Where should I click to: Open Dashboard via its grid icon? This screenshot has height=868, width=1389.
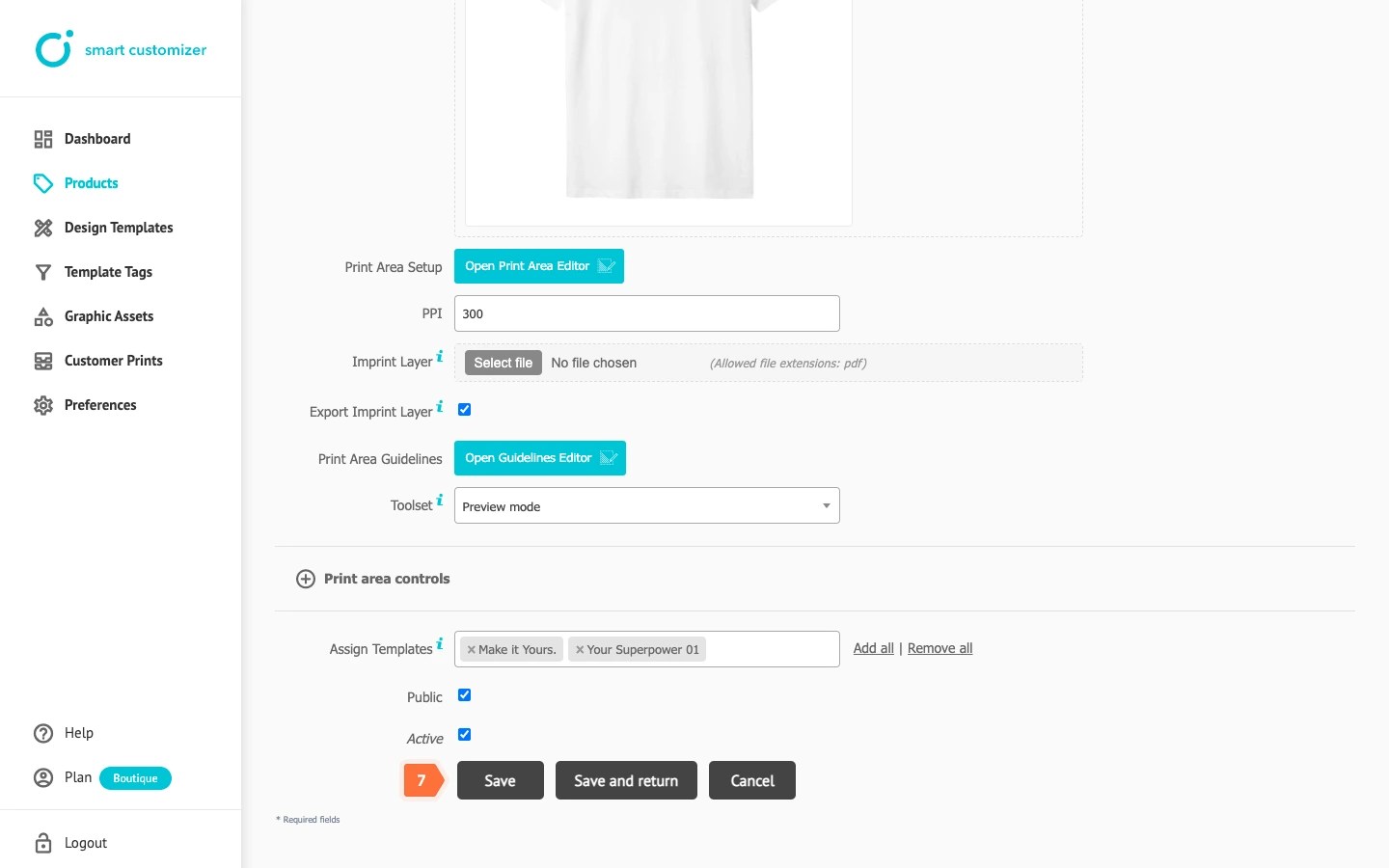(x=42, y=139)
